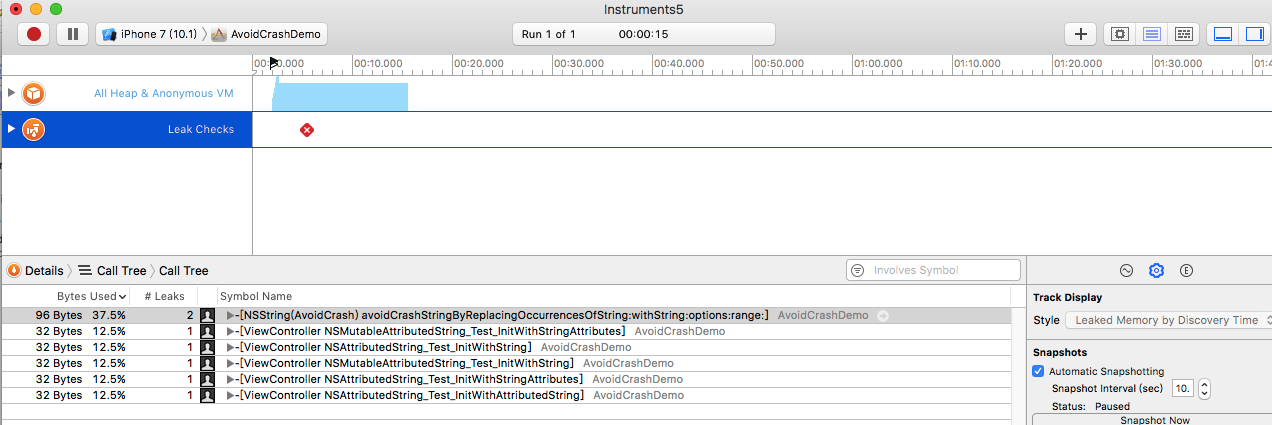Switch to Threads strategy view
The width and height of the screenshot is (1272, 425).
[x=1183, y=34]
